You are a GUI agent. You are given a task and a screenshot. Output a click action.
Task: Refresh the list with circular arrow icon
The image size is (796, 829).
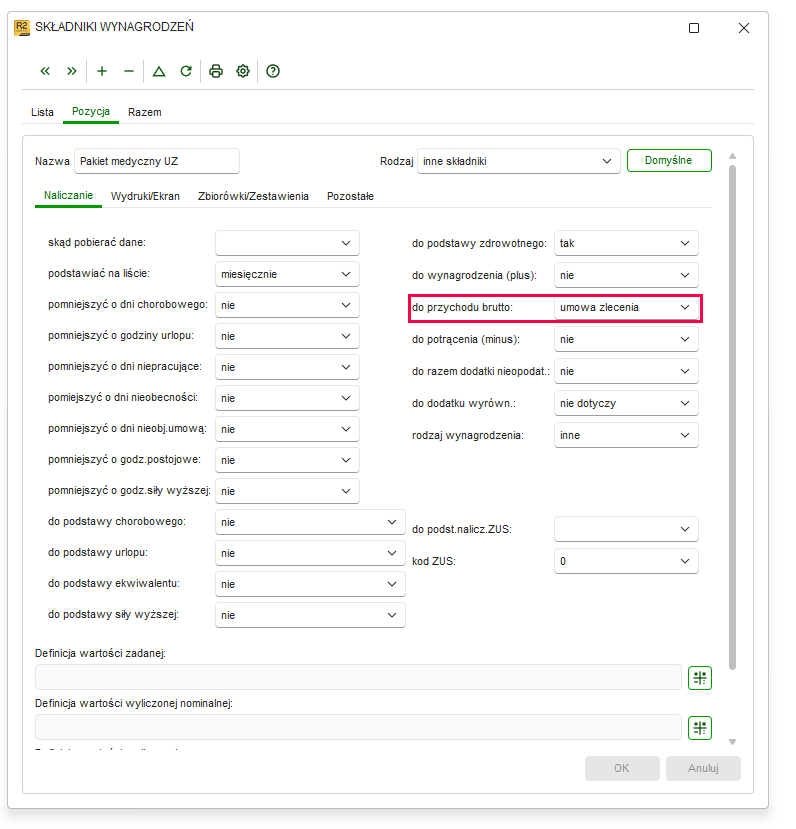click(186, 71)
